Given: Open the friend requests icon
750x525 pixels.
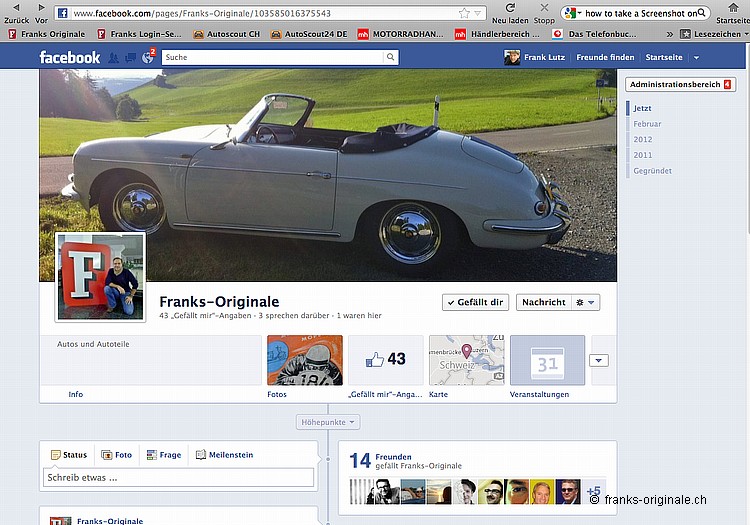Looking at the screenshot, I should pos(113,57).
